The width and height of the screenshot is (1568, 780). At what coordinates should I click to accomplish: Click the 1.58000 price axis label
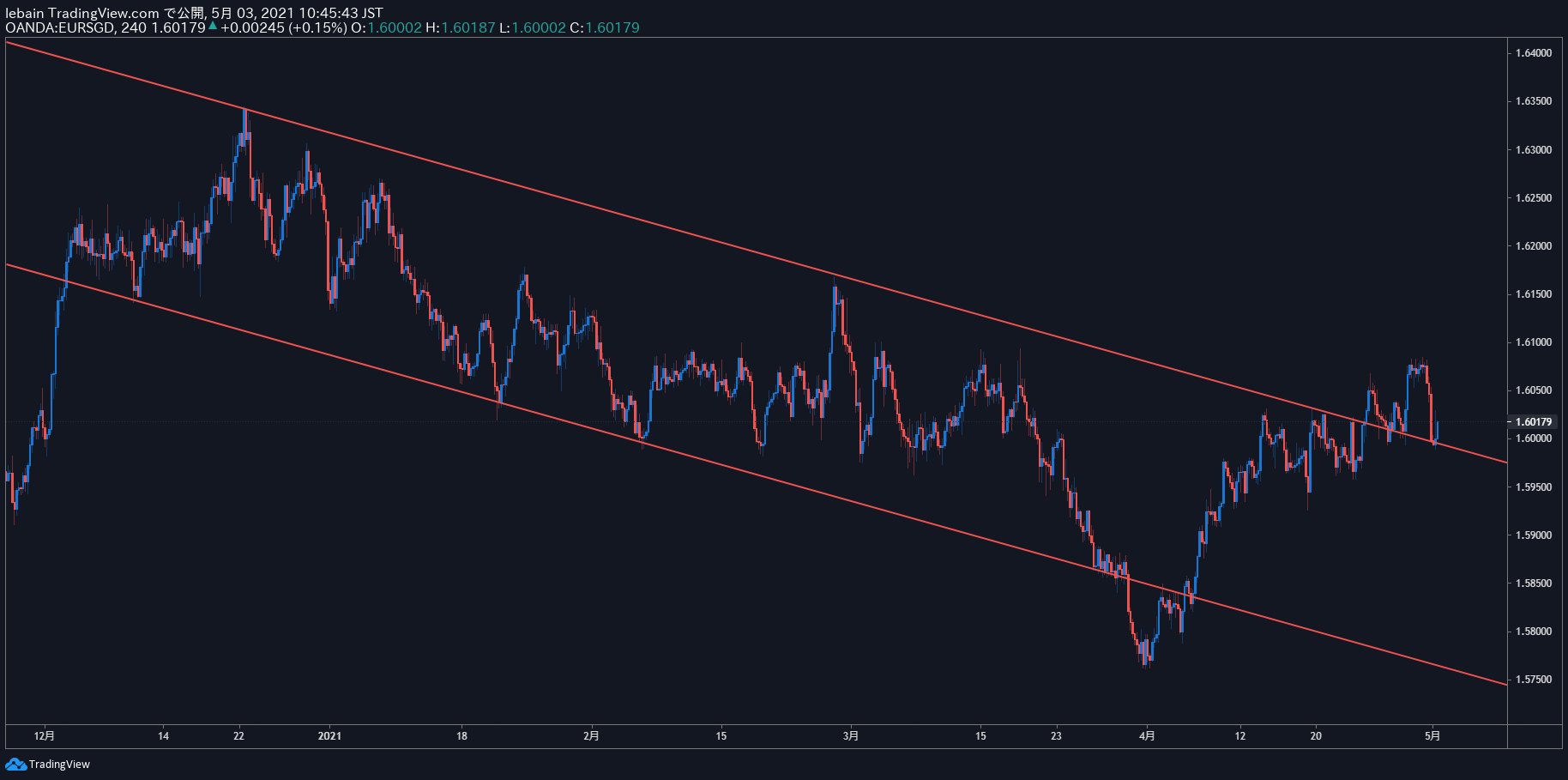point(1533,632)
